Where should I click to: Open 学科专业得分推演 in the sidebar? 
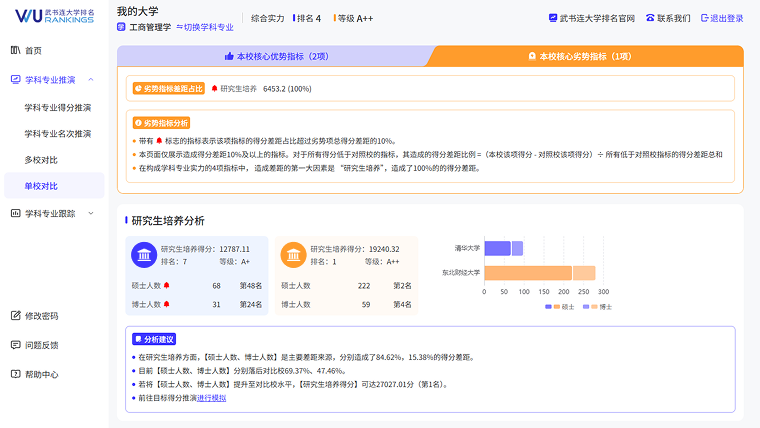pos(58,108)
